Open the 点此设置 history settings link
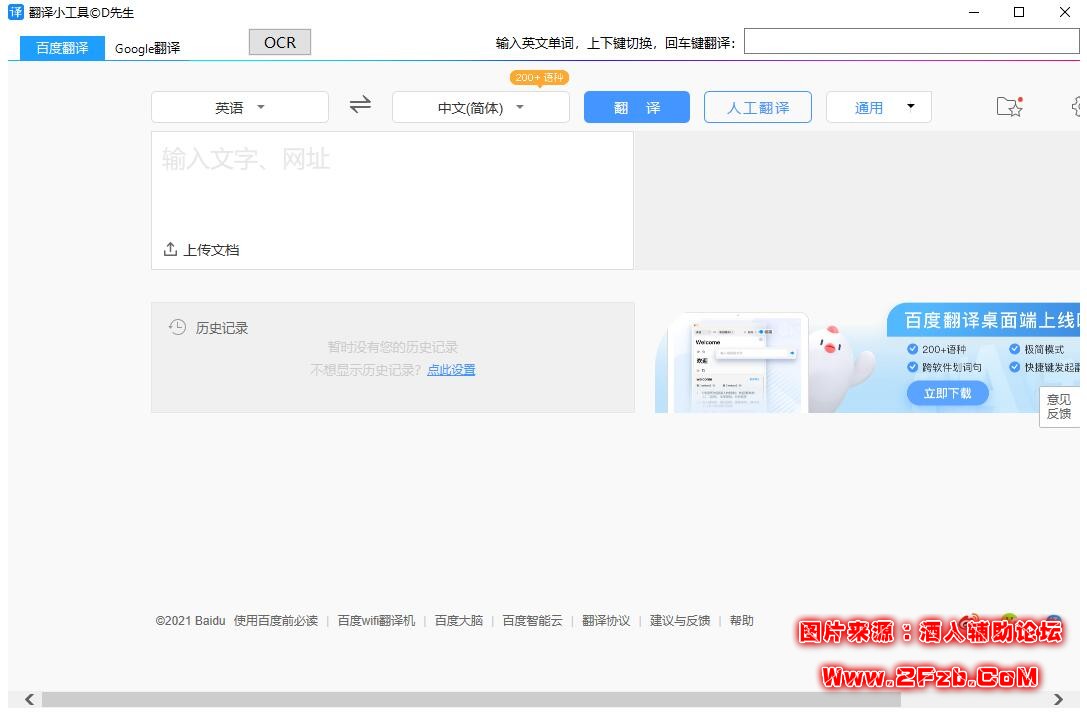 tap(451, 369)
